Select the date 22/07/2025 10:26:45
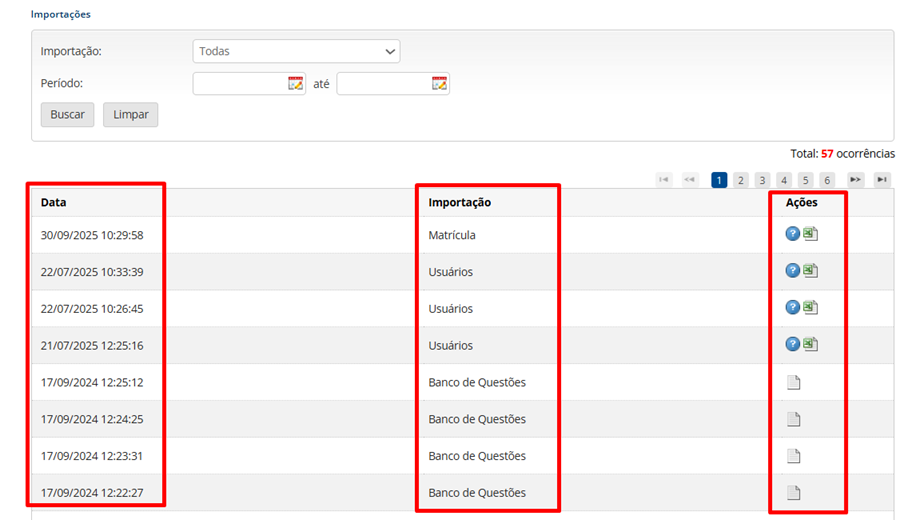The image size is (924, 520). pos(92,308)
